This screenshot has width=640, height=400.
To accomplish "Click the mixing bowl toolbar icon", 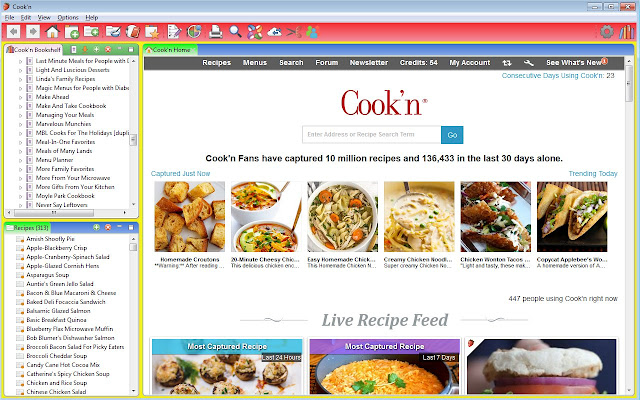I will click(x=113, y=31).
